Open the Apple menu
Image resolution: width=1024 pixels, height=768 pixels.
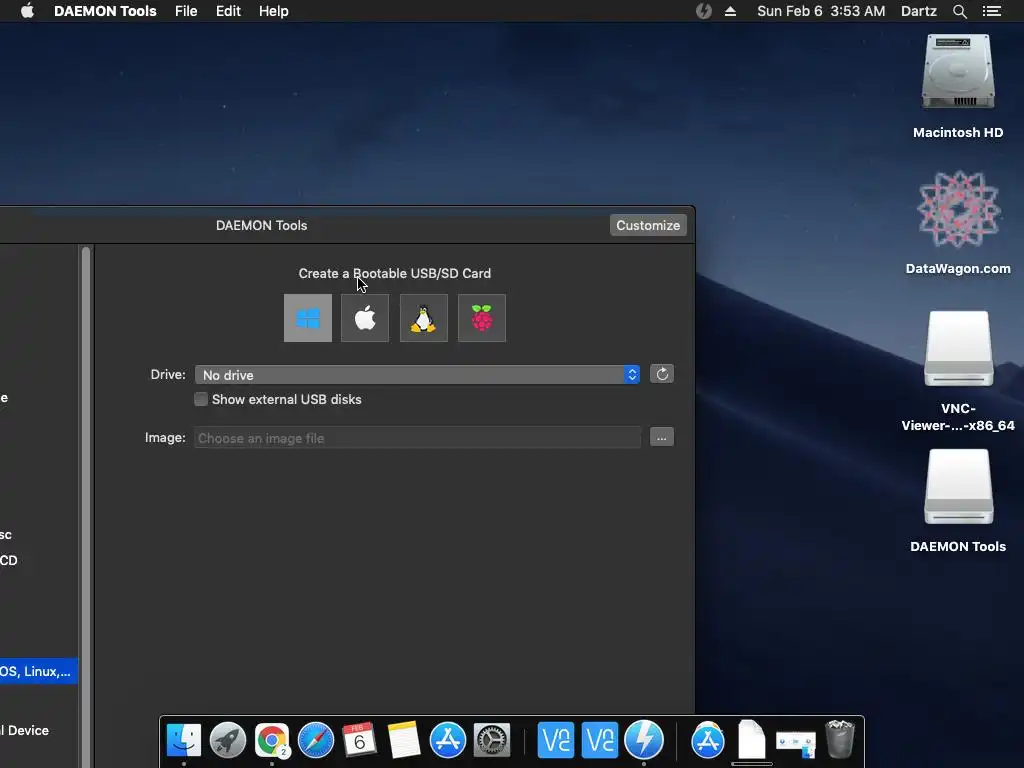coord(27,11)
